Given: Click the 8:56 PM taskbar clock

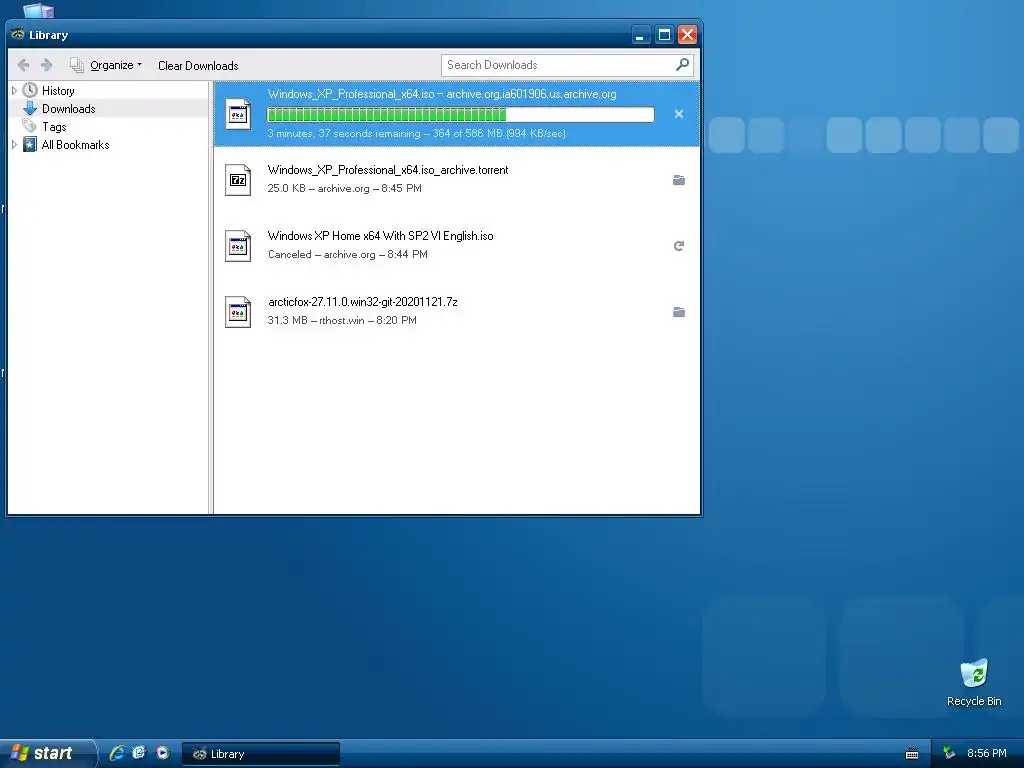Looking at the screenshot, I should coord(987,753).
